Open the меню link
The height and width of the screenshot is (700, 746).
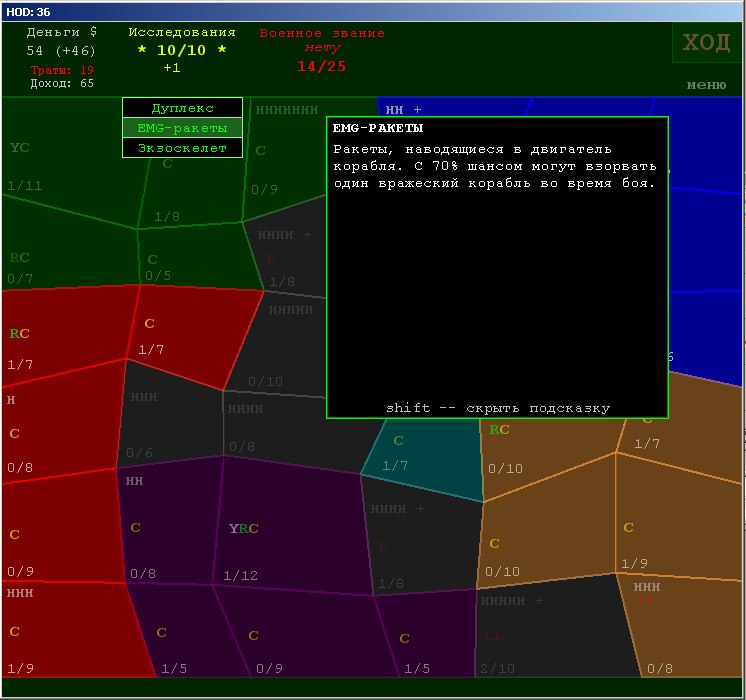point(706,85)
